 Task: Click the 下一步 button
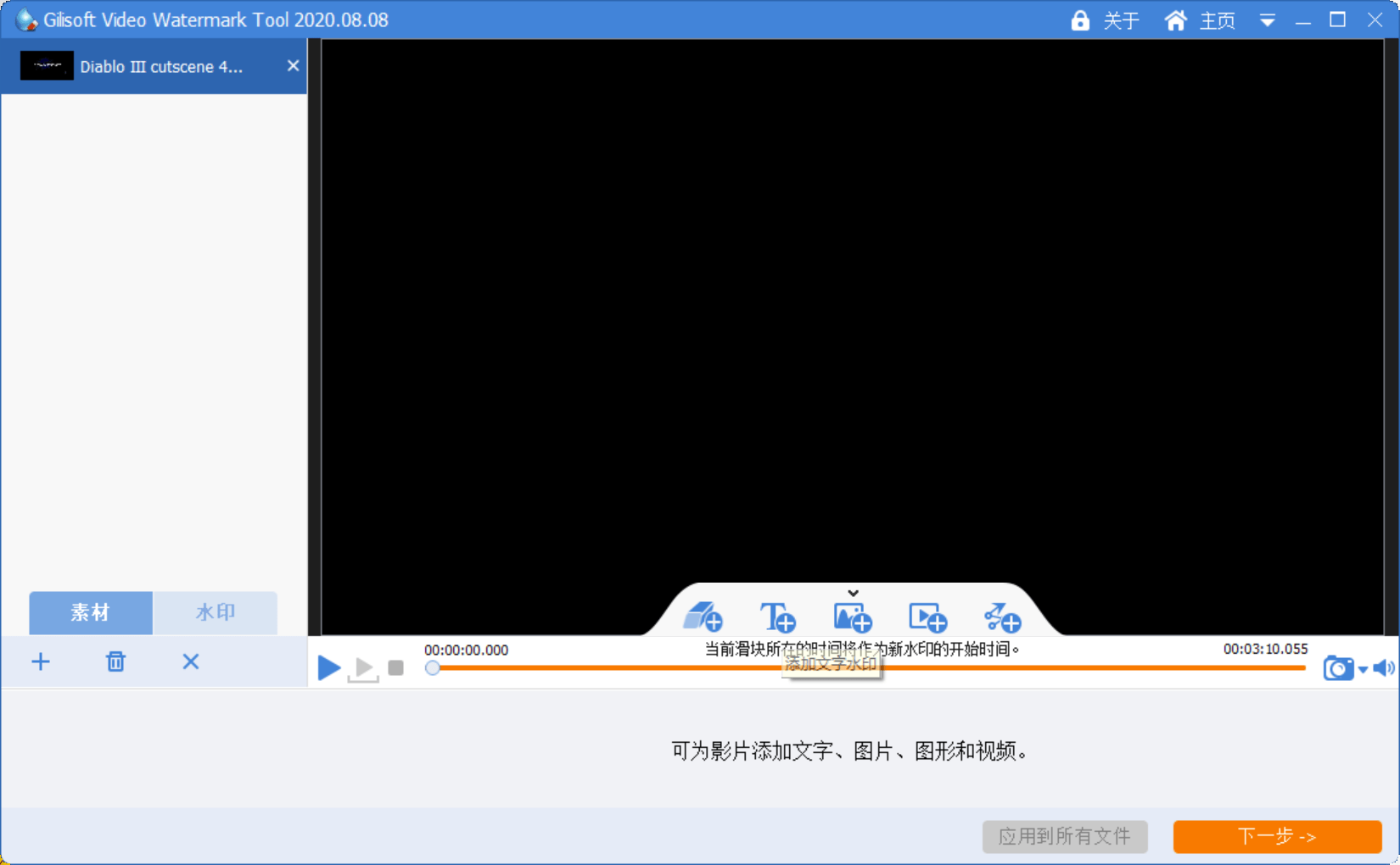(x=1276, y=837)
